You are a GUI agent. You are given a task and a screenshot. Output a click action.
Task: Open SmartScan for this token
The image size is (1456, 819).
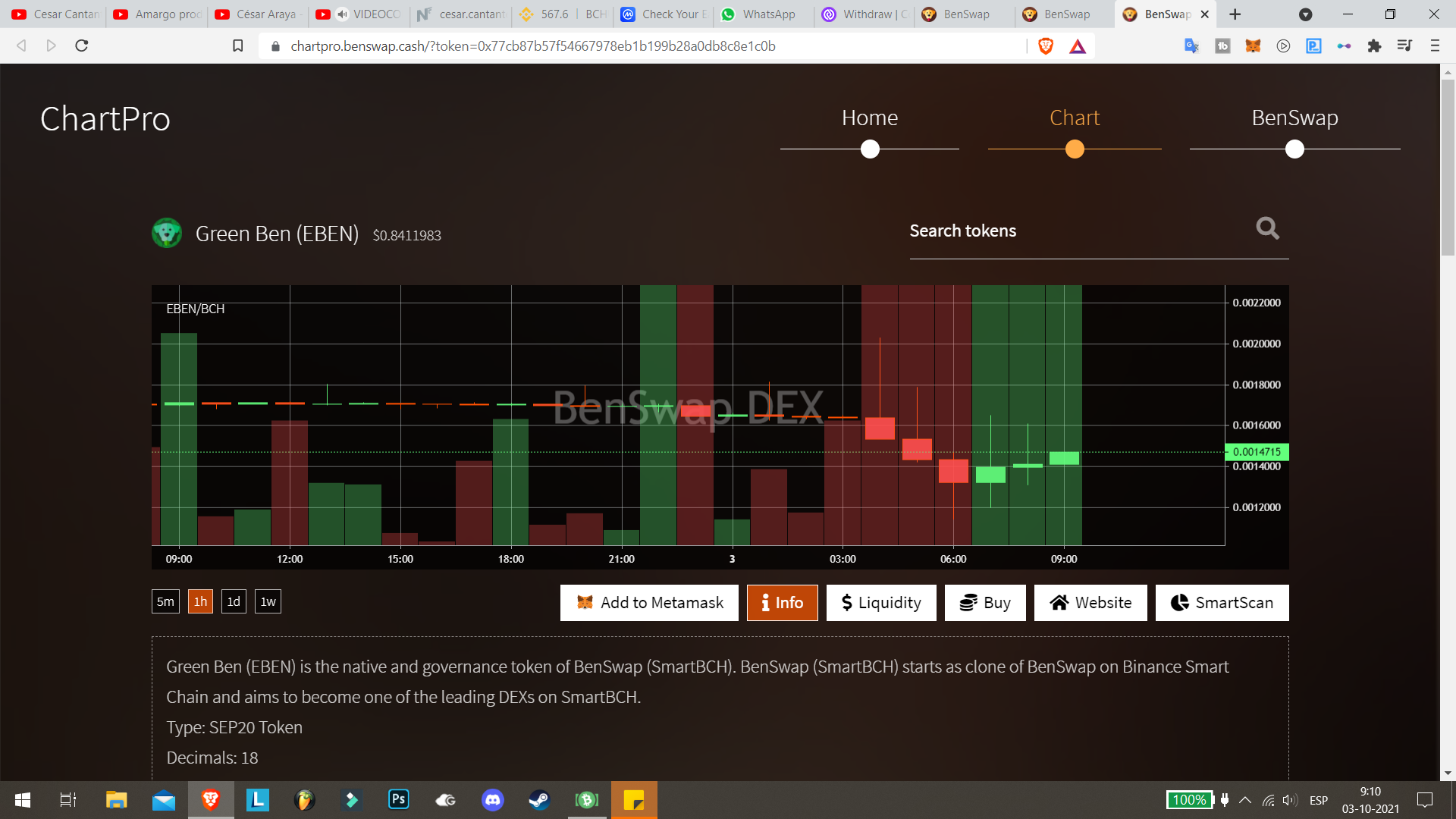coord(1222,603)
